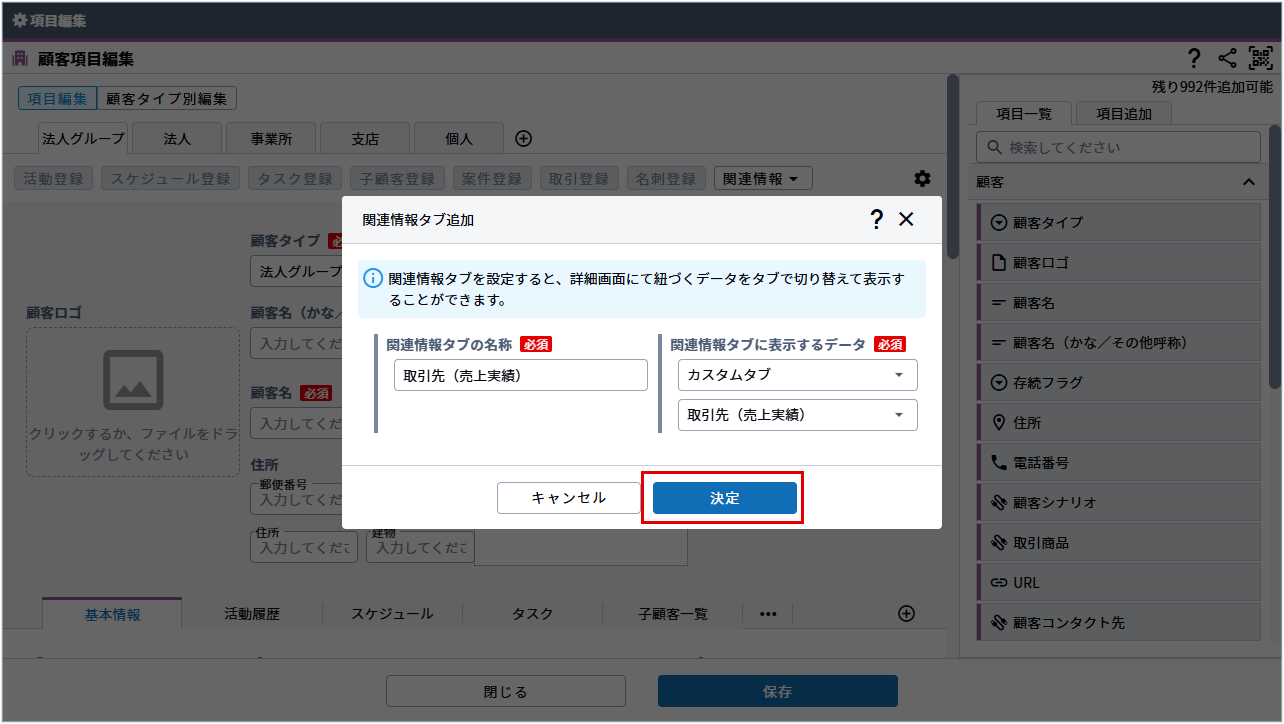Open the three-dots overflow tab menu
1284x724 pixels.
tap(768, 614)
